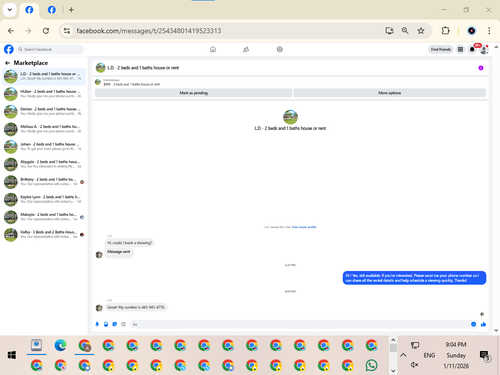Open the HUber conversation

[x=44, y=94]
